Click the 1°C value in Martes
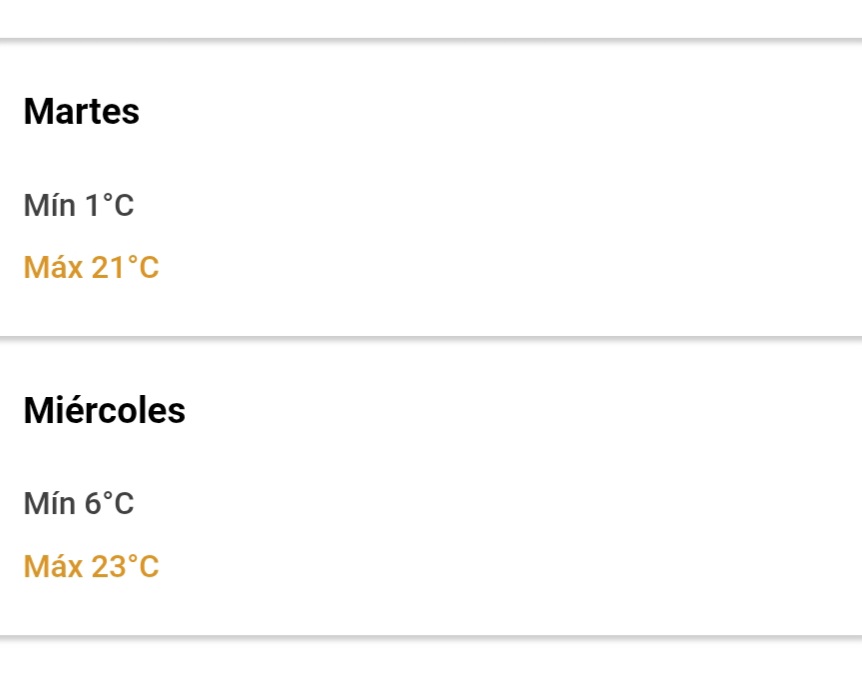Screen dimensions: 862x680 (x=109, y=205)
